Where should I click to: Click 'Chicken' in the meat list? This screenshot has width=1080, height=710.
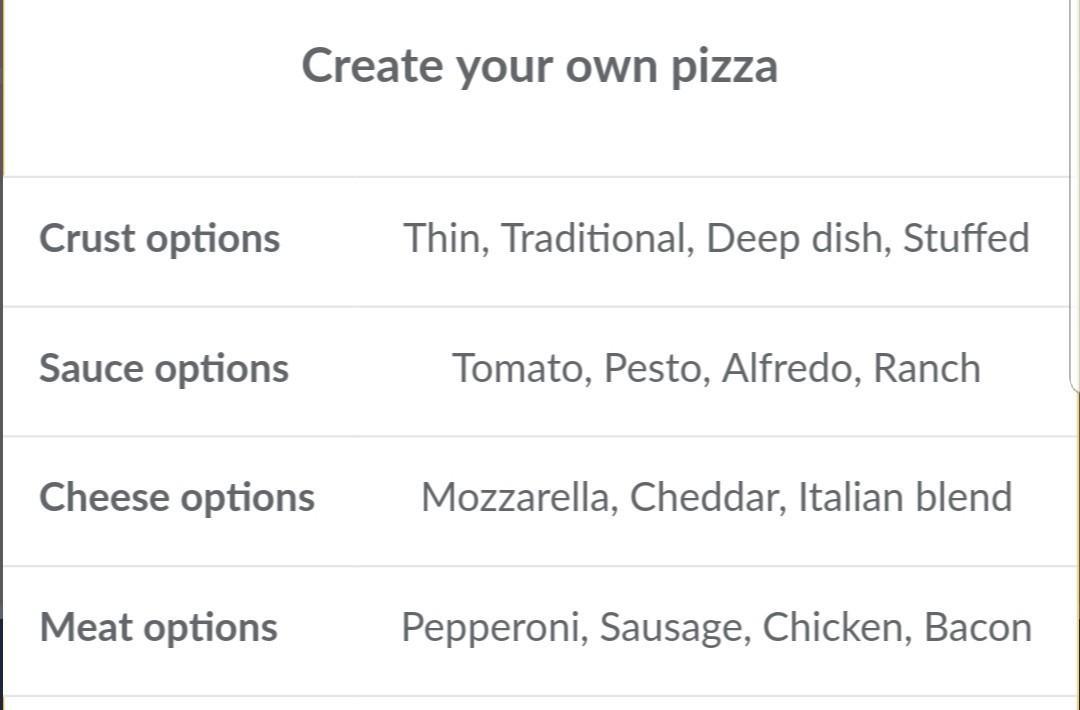(x=834, y=627)
